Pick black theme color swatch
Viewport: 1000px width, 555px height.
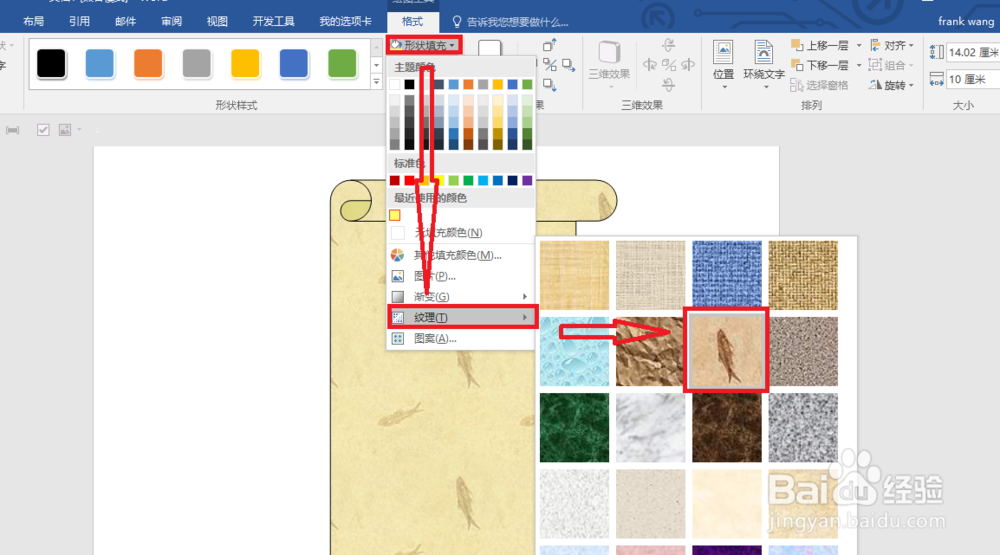pos(409,84)
